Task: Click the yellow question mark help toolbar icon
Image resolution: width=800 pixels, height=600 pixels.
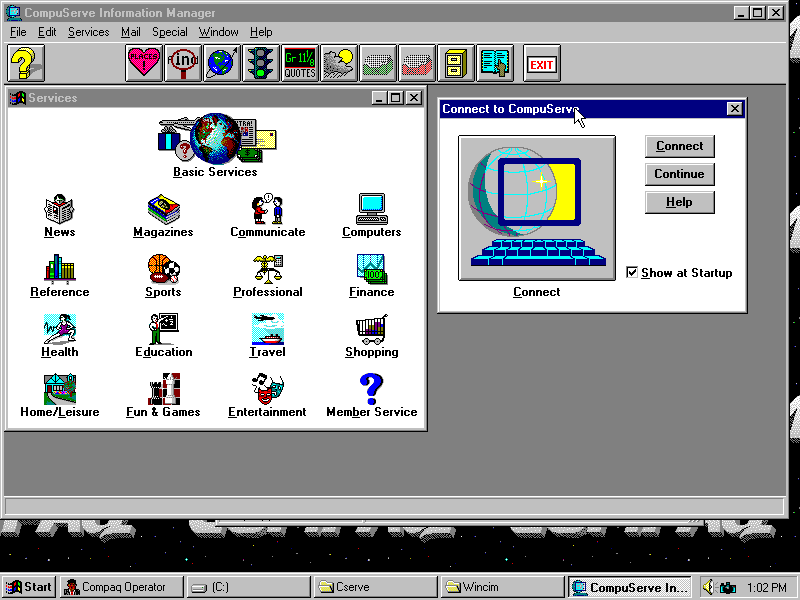Action: click(26, 63)
